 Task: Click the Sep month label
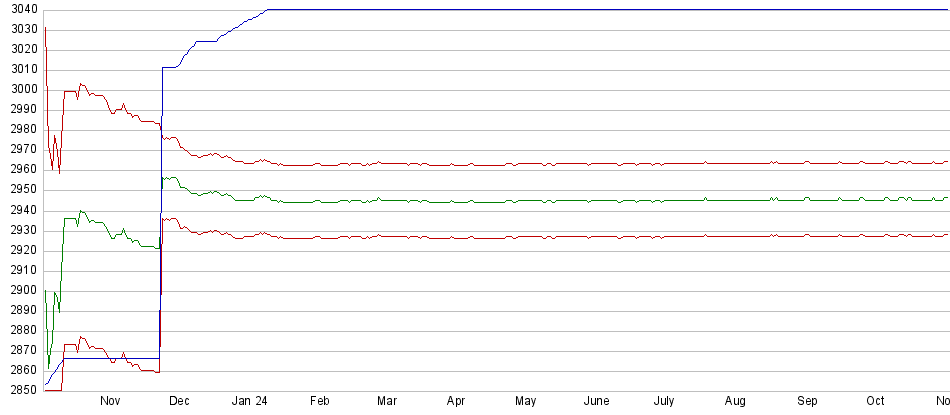pyautogui.click(x=806, y=401)
